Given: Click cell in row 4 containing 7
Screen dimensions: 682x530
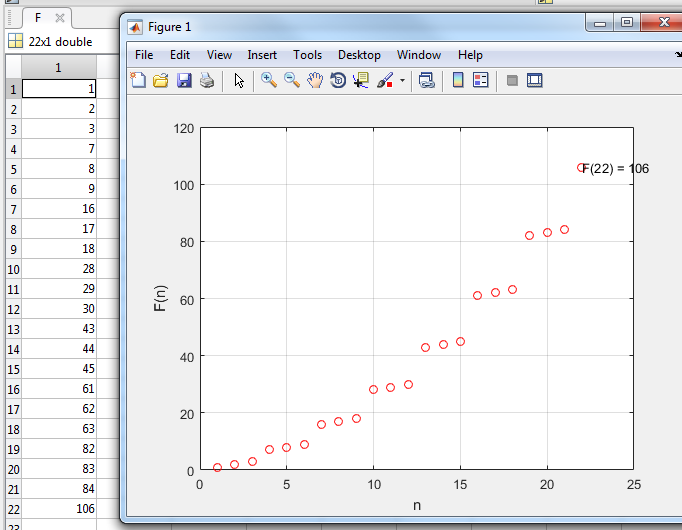Looking at the screenshot, I should tap(59, 149).
